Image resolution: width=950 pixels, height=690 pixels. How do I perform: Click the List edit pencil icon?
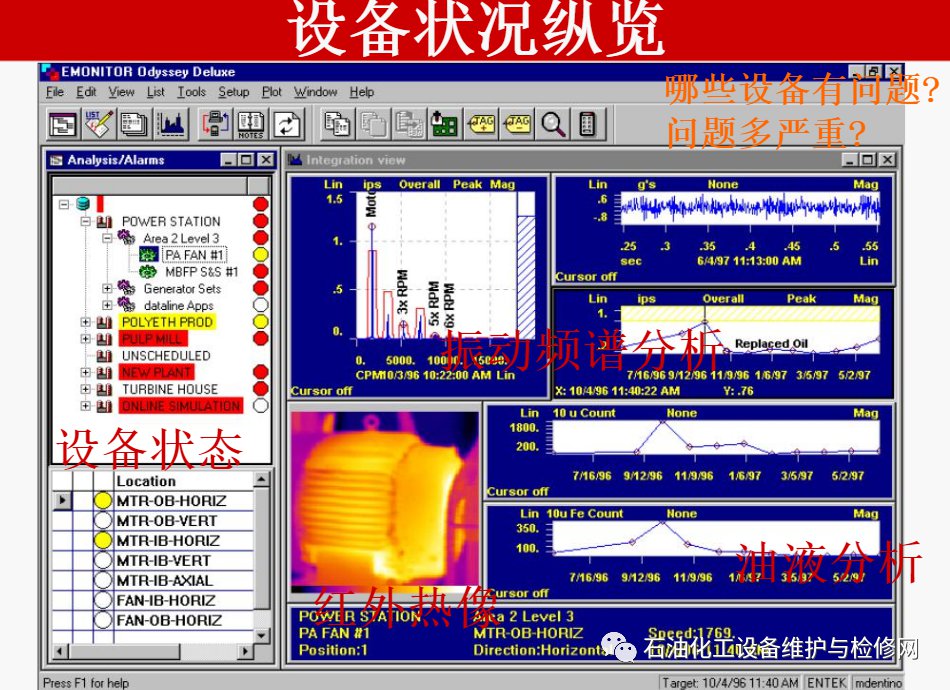(98, 124)
